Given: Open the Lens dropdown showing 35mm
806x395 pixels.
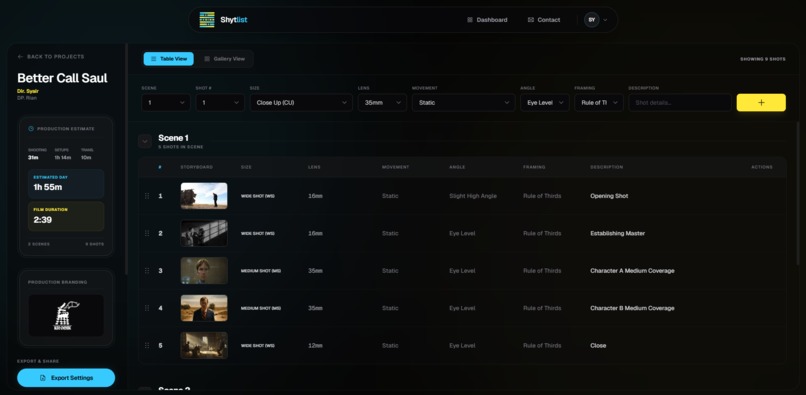Looking at the screenshot, I should 382,102.
